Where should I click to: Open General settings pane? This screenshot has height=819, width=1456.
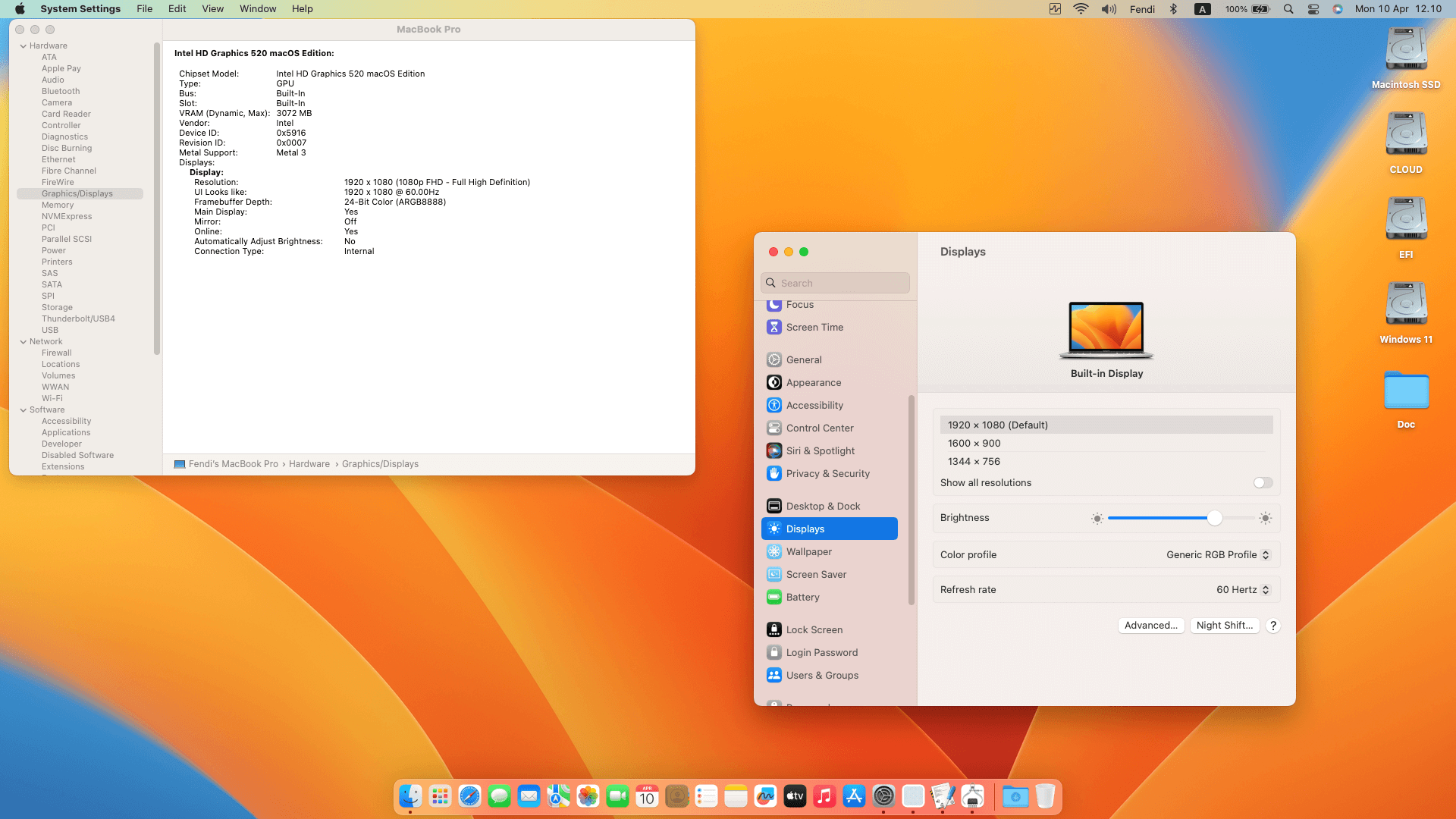tap(829, 360)
